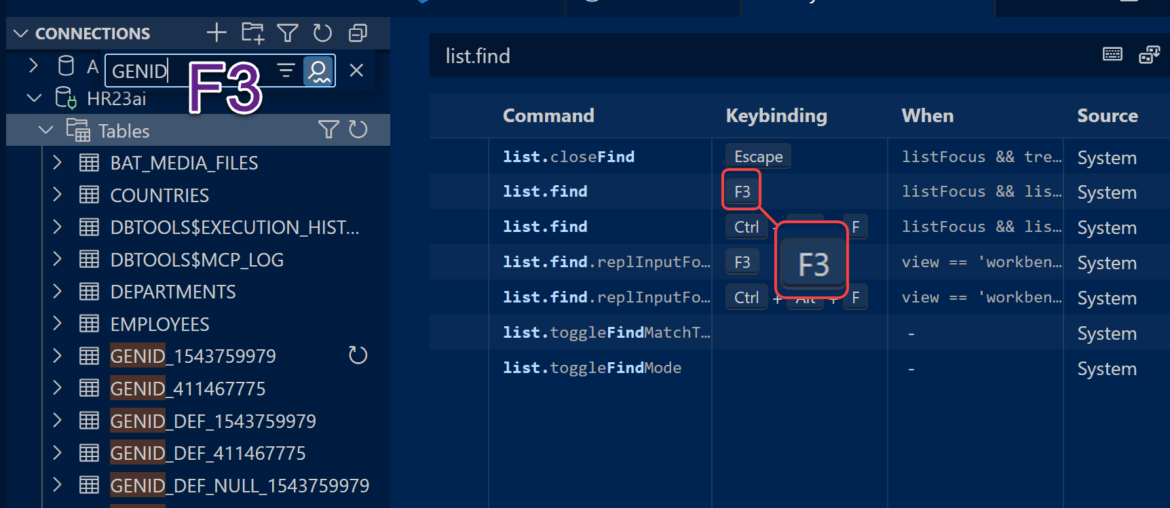Viewport: 1170px width, 508px height.
Task: Collapse the HR23ai connection node
Action: 35,98
